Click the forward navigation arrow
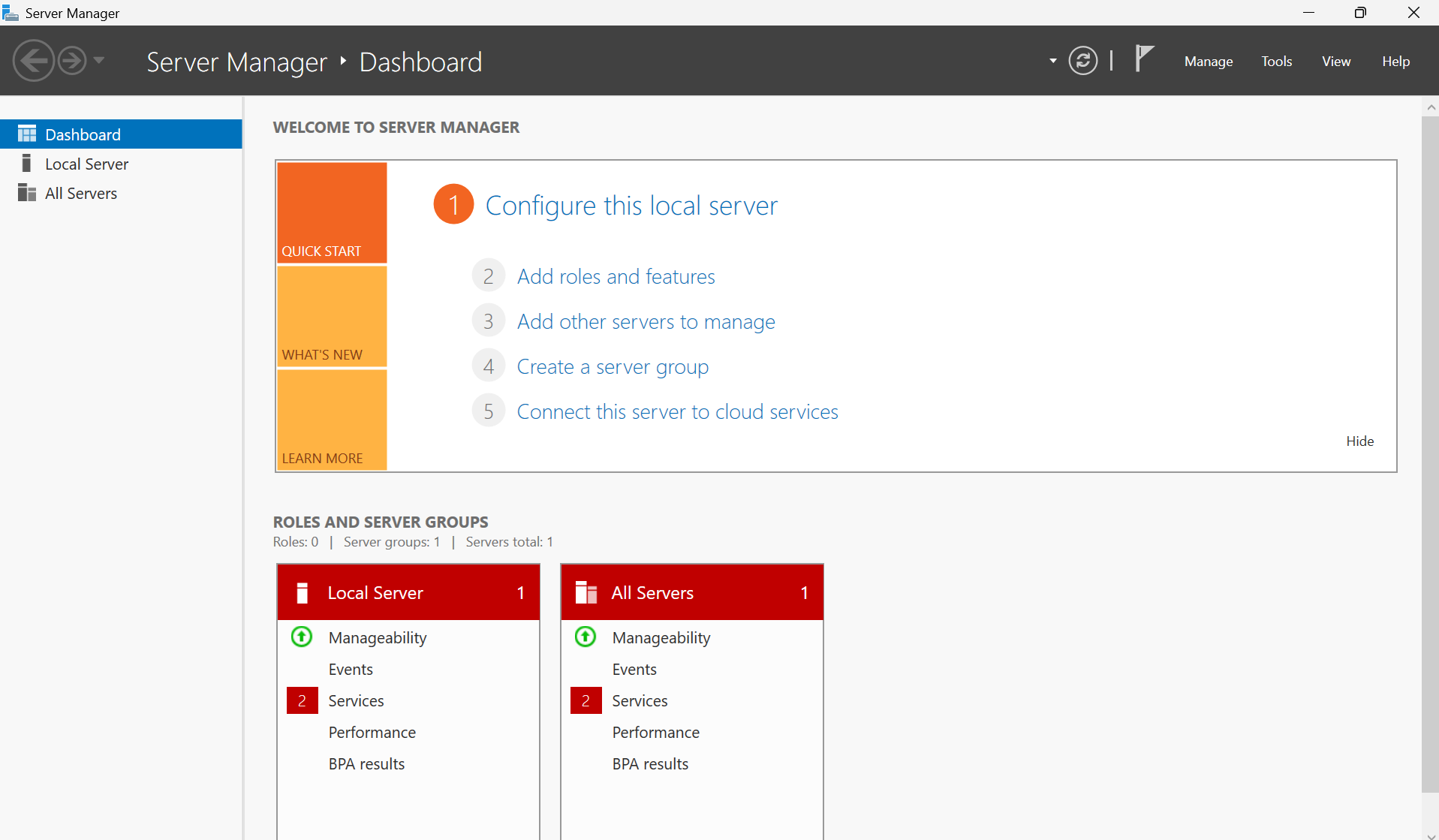 point(72,61)
